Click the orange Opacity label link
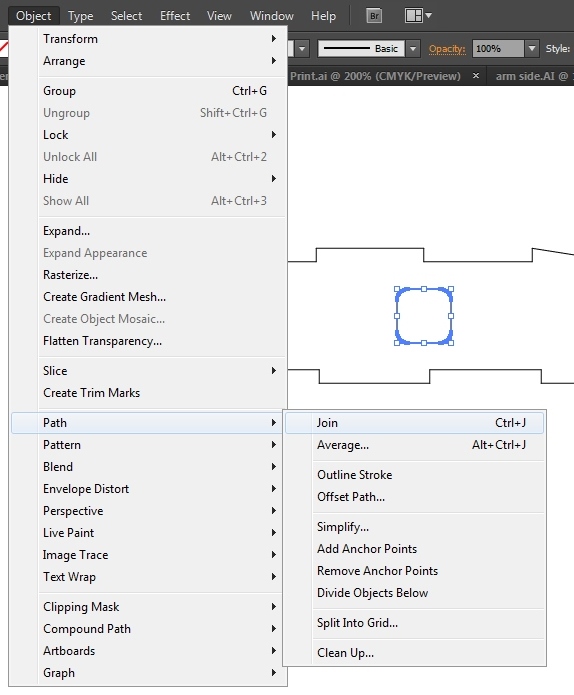Image resolution: width=574 pixels, height=695 pixels. click(447, 49)
